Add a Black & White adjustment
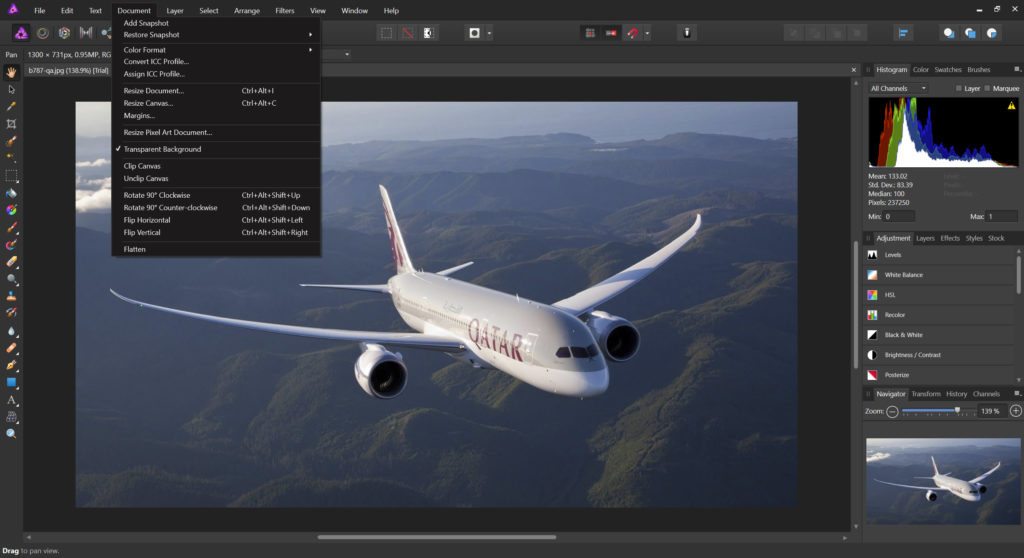The height and width of the screenshot is (558, 1024). coord(940,335)
